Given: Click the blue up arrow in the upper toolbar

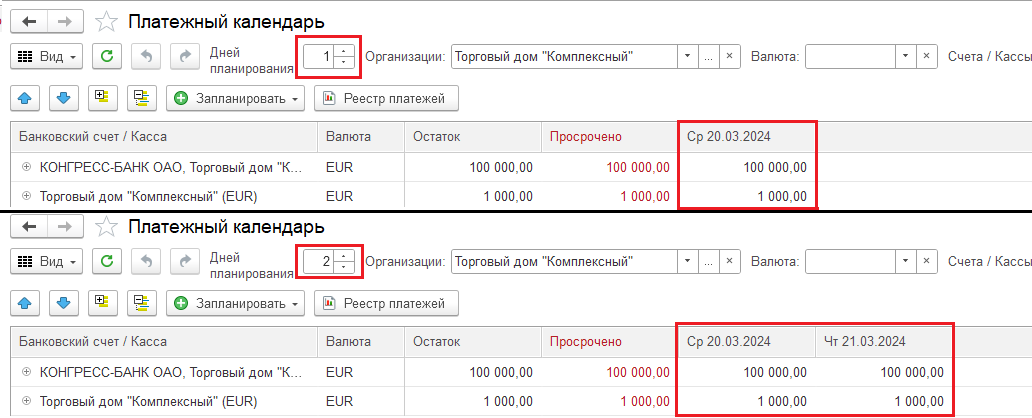Looking at the screenshot, I should (x=26, y=98).
